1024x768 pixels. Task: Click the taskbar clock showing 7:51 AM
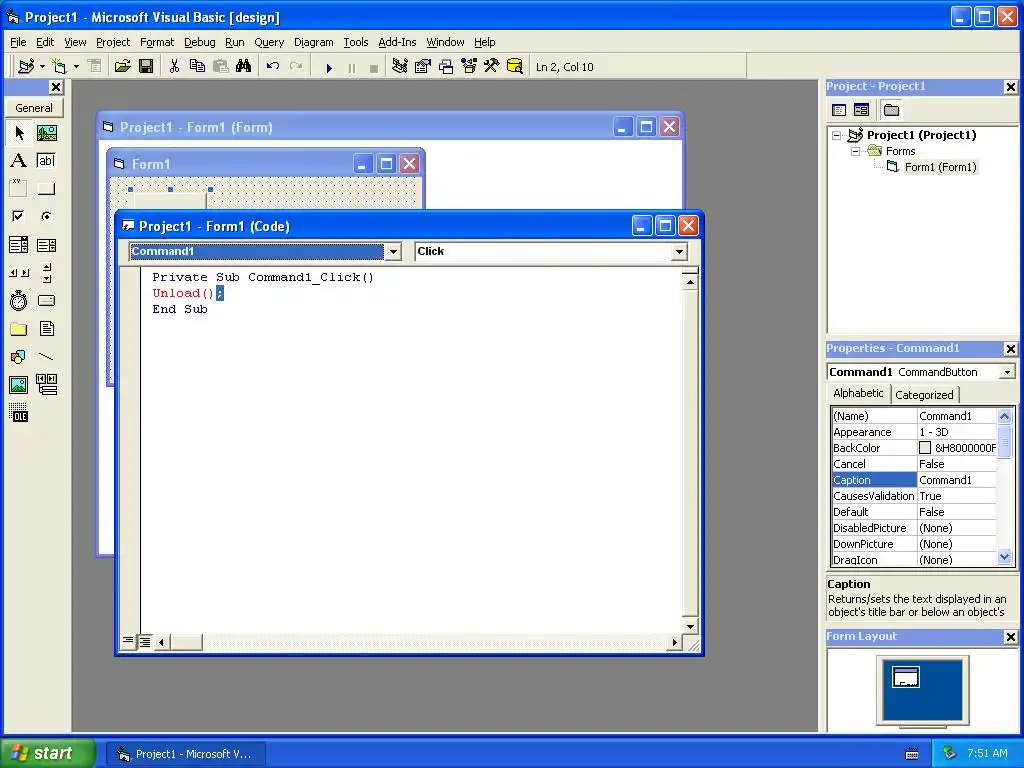[987, 753]
